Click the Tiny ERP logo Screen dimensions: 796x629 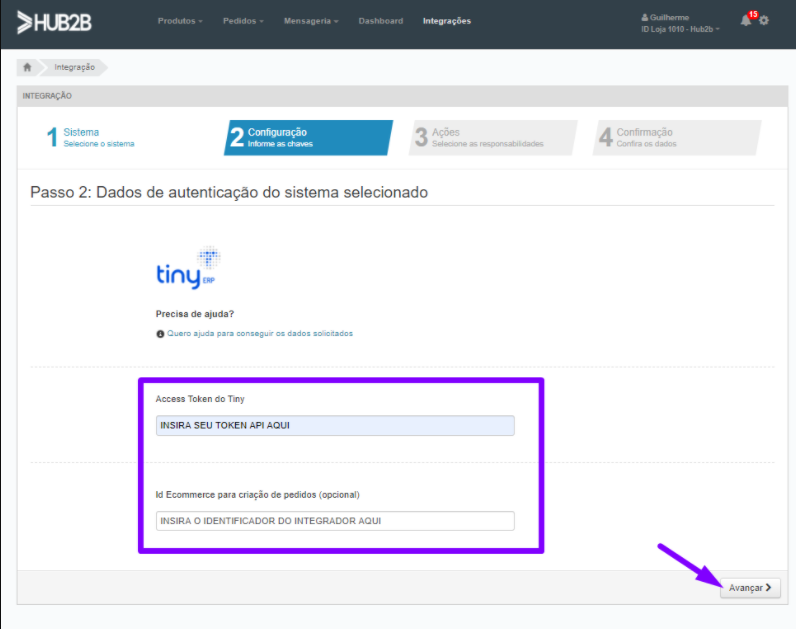tap(188, 268)
